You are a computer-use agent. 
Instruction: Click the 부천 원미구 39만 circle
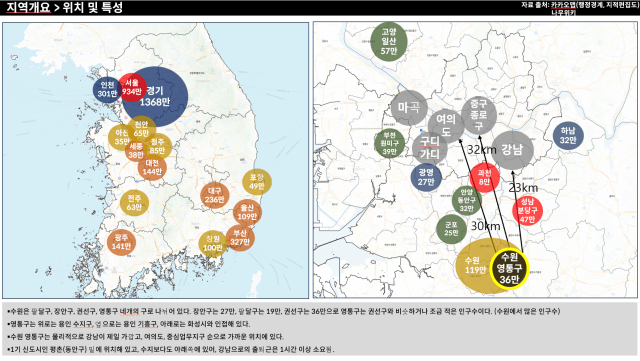[389, 143]
